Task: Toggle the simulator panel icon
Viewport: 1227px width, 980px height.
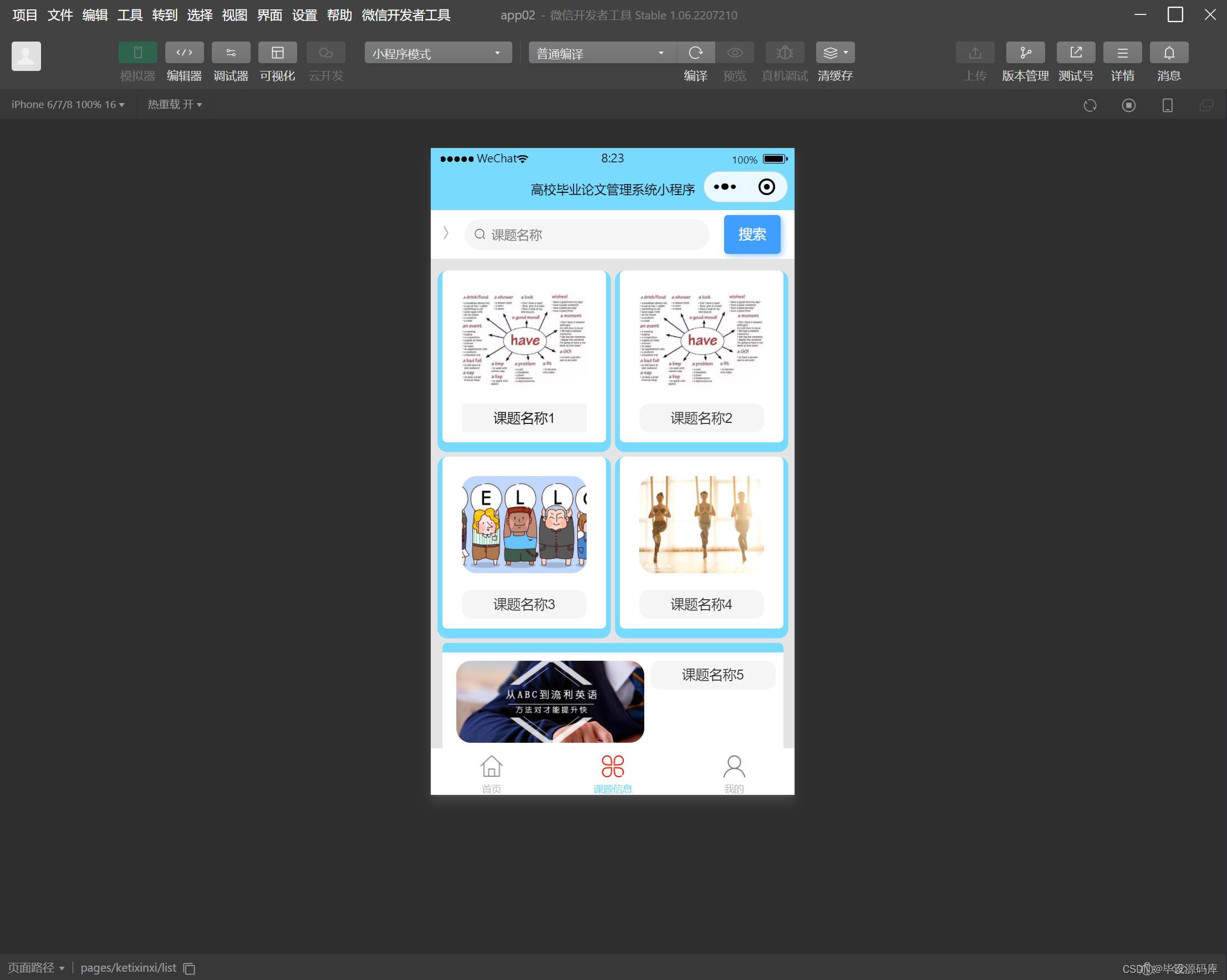Action: pos(137,53)
